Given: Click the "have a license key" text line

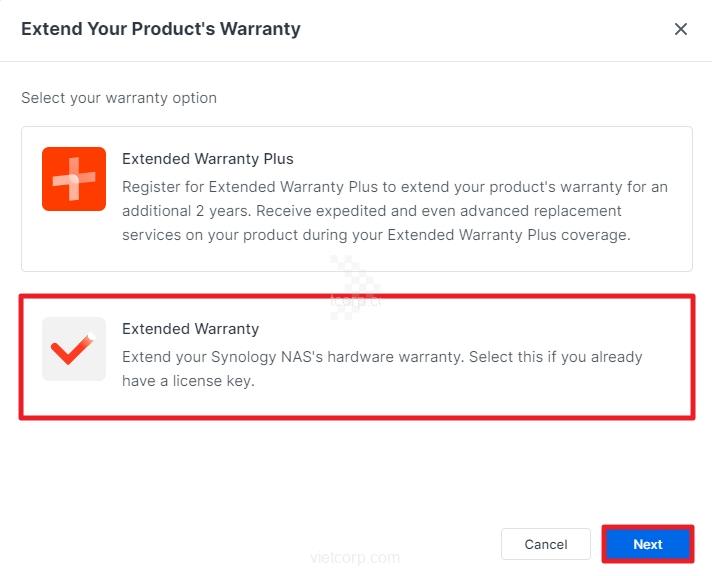Looking at the screenshot, I should (x=188, y=381).
